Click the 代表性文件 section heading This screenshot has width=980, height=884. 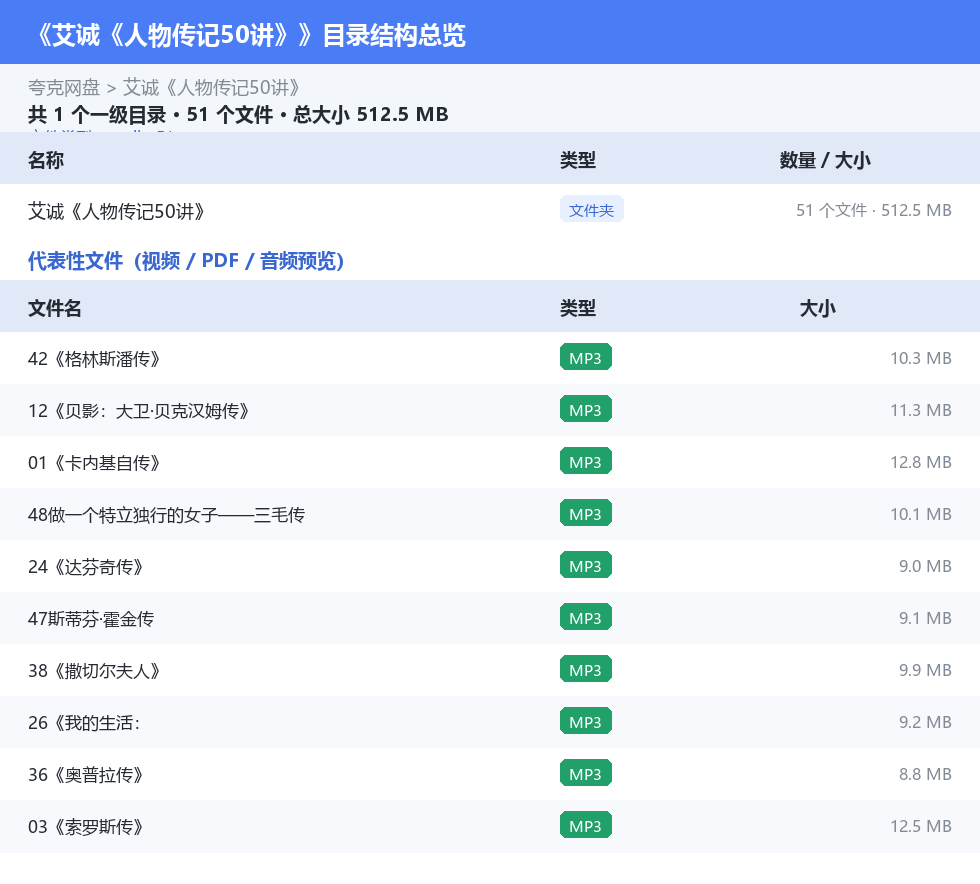[x=186, y=261]
